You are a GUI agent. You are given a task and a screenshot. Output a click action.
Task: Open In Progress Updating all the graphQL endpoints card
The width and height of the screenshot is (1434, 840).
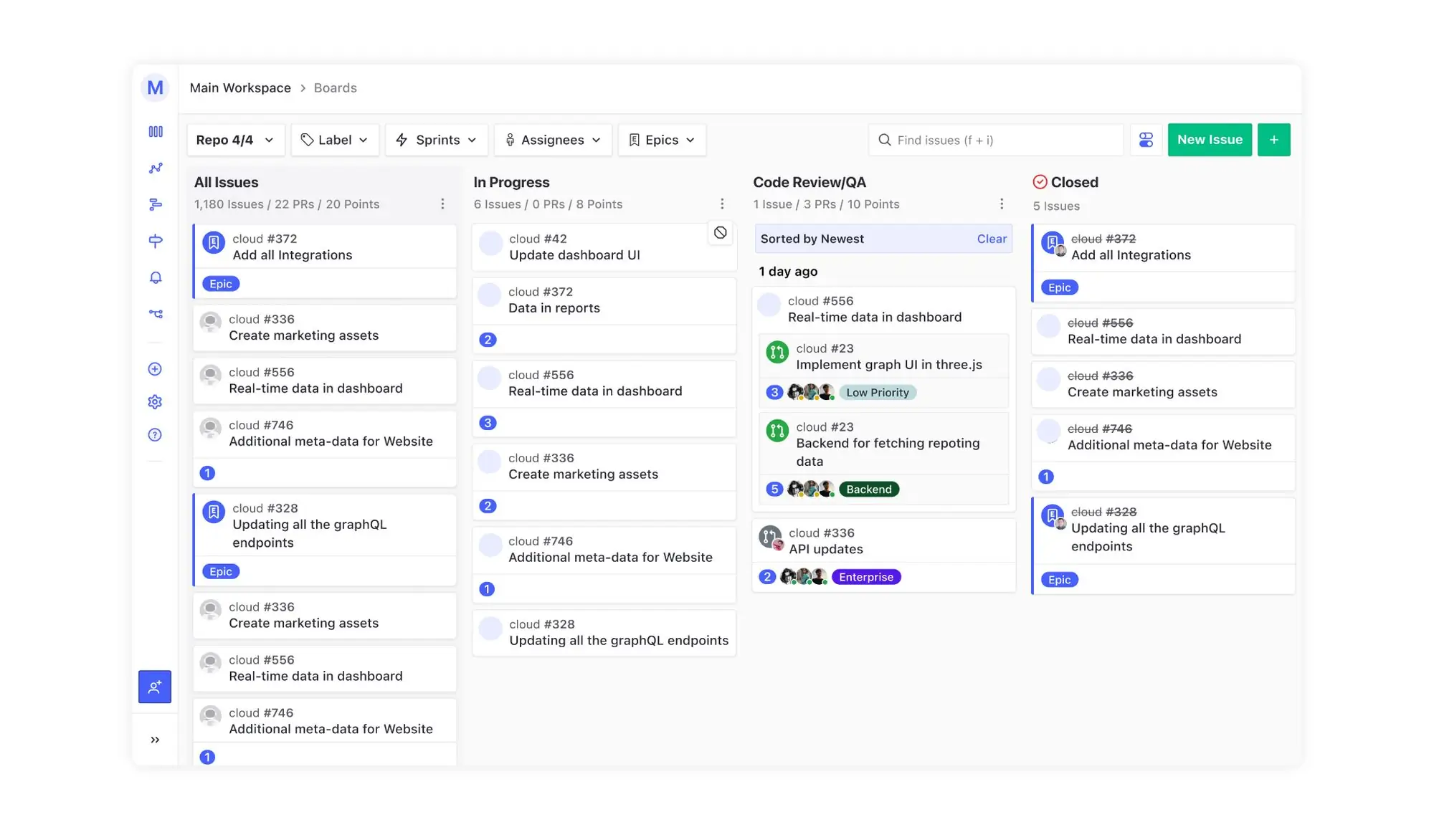(x=604, y=633)
